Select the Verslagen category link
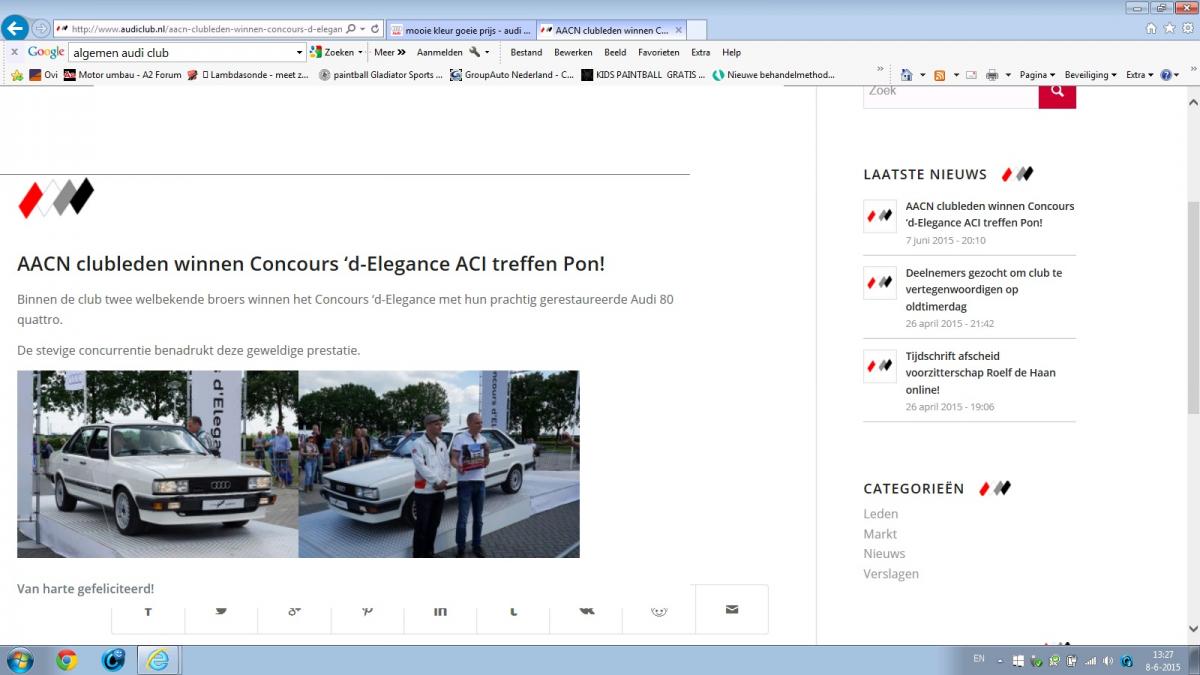Screen dimensions: 1200x675 tap(891, 574)
